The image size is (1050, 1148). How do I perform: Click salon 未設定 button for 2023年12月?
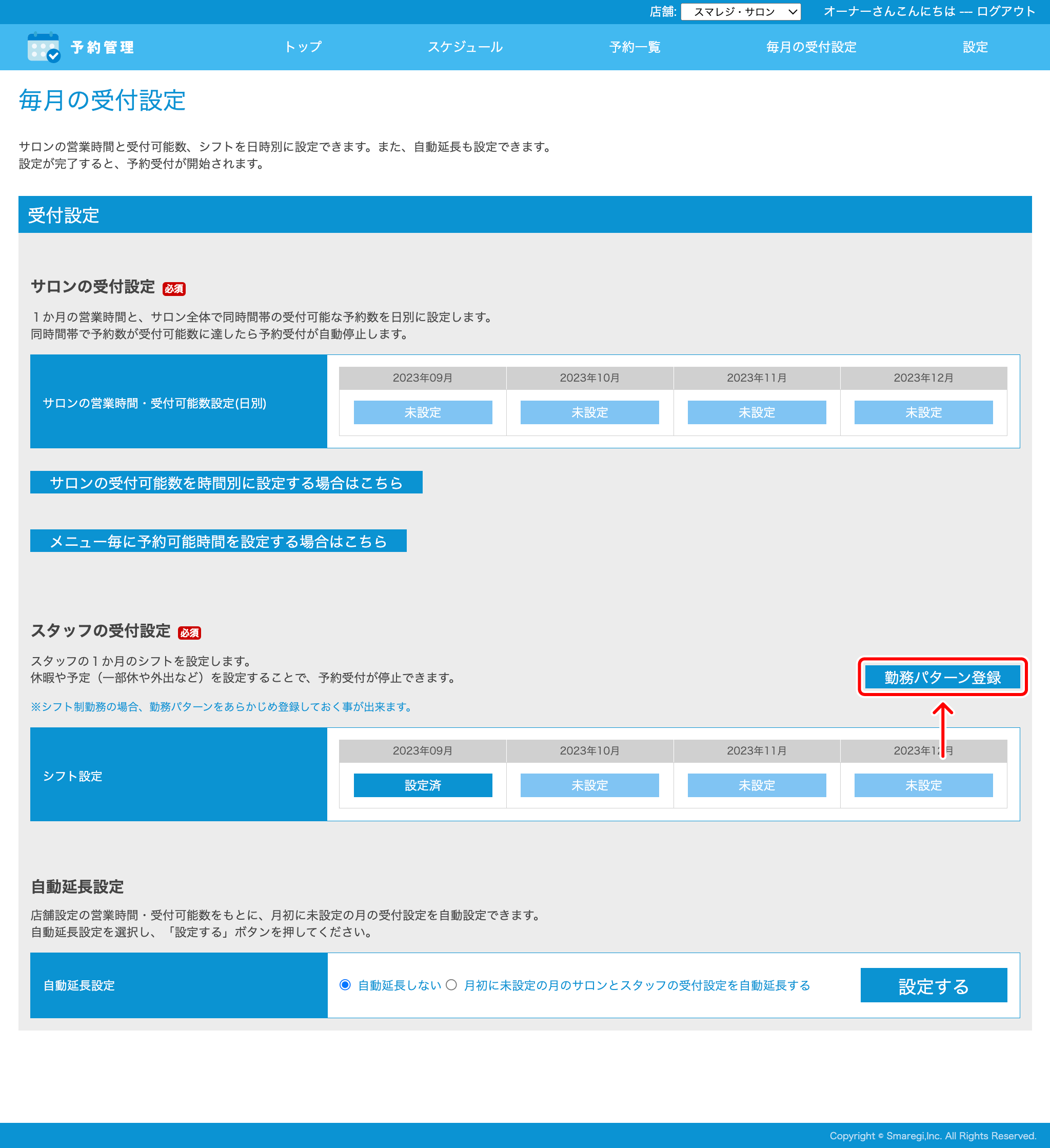click(x=923, y=412)
